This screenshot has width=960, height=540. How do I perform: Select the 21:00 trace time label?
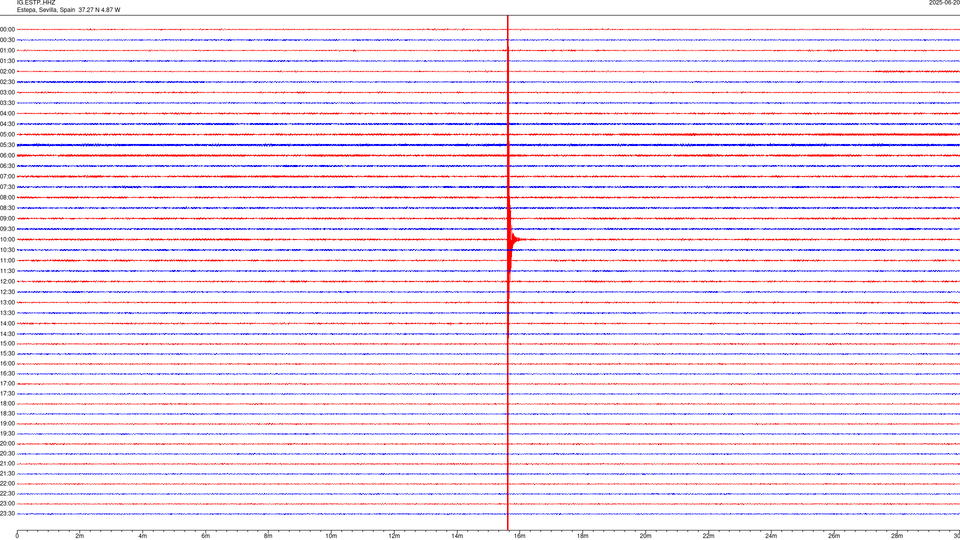pos(7,463)
